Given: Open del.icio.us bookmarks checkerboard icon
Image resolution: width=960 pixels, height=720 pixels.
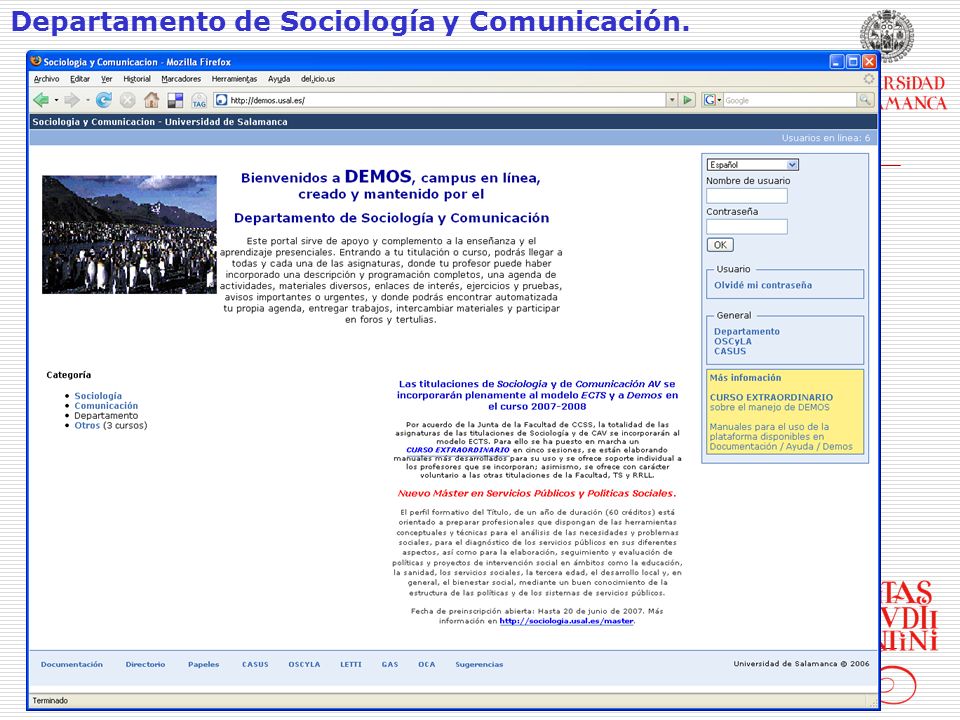Looking at the screenshot, I should 175,100.
